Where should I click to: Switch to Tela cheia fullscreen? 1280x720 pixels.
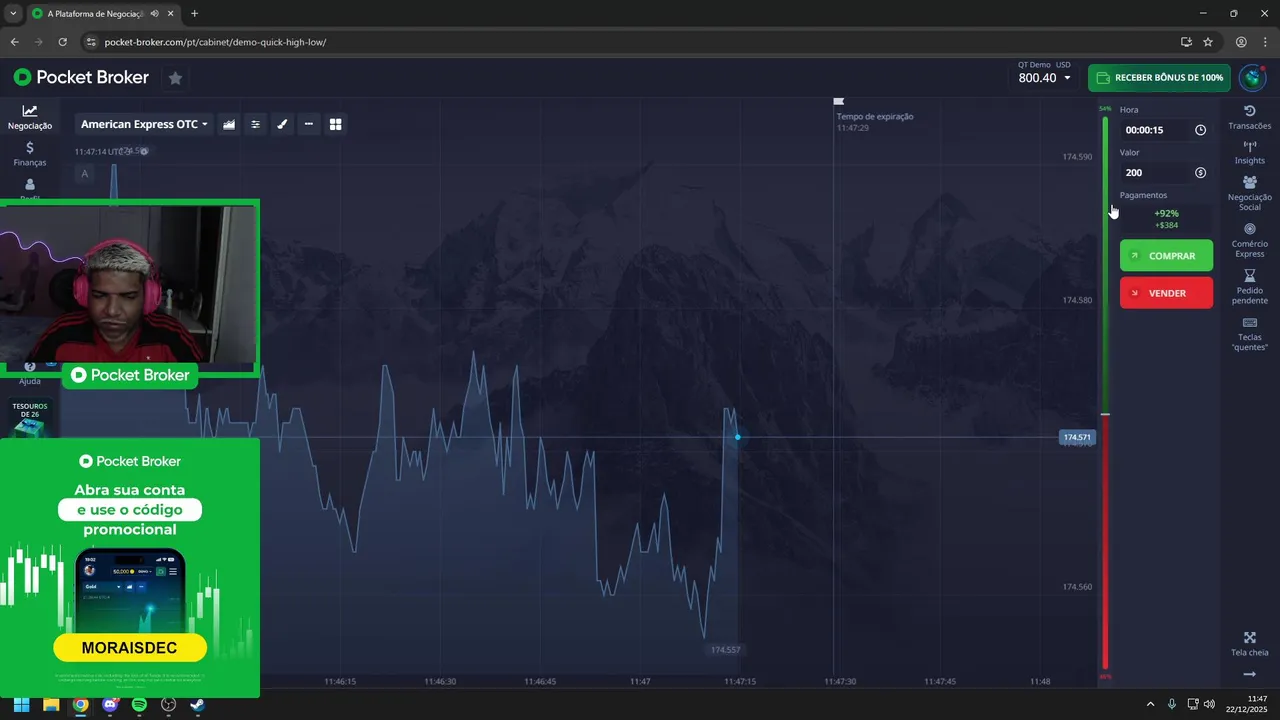tap(1250, 644)
